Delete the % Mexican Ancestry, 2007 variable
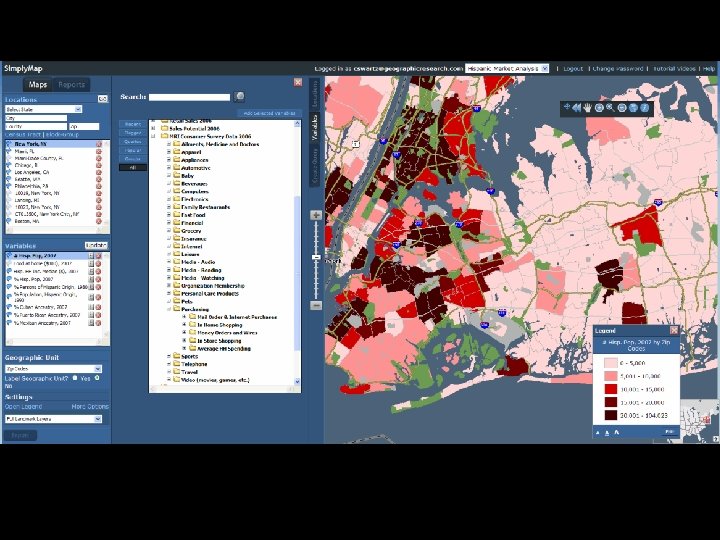Image resolution: width=720 pixels, height=540 pixels. 98,323
